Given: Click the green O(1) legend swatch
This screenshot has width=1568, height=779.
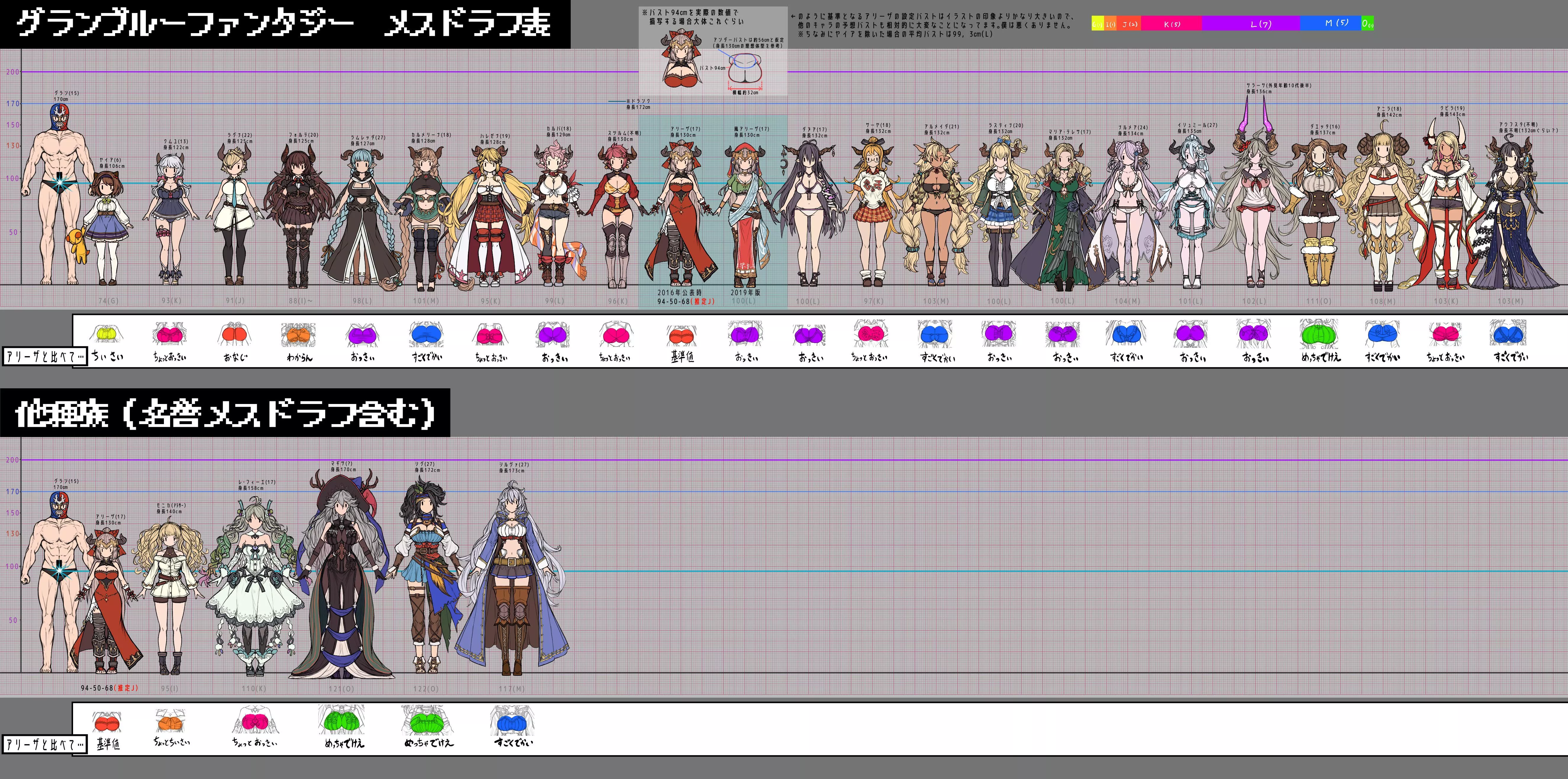Looking at the screenshot, I should 1367,24.
